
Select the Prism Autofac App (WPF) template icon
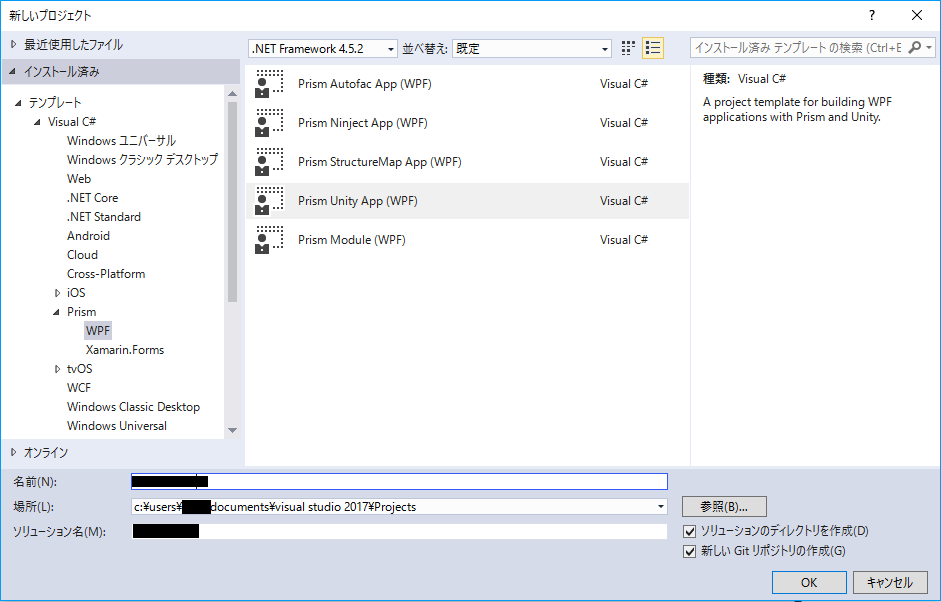(x=271, y=83)
